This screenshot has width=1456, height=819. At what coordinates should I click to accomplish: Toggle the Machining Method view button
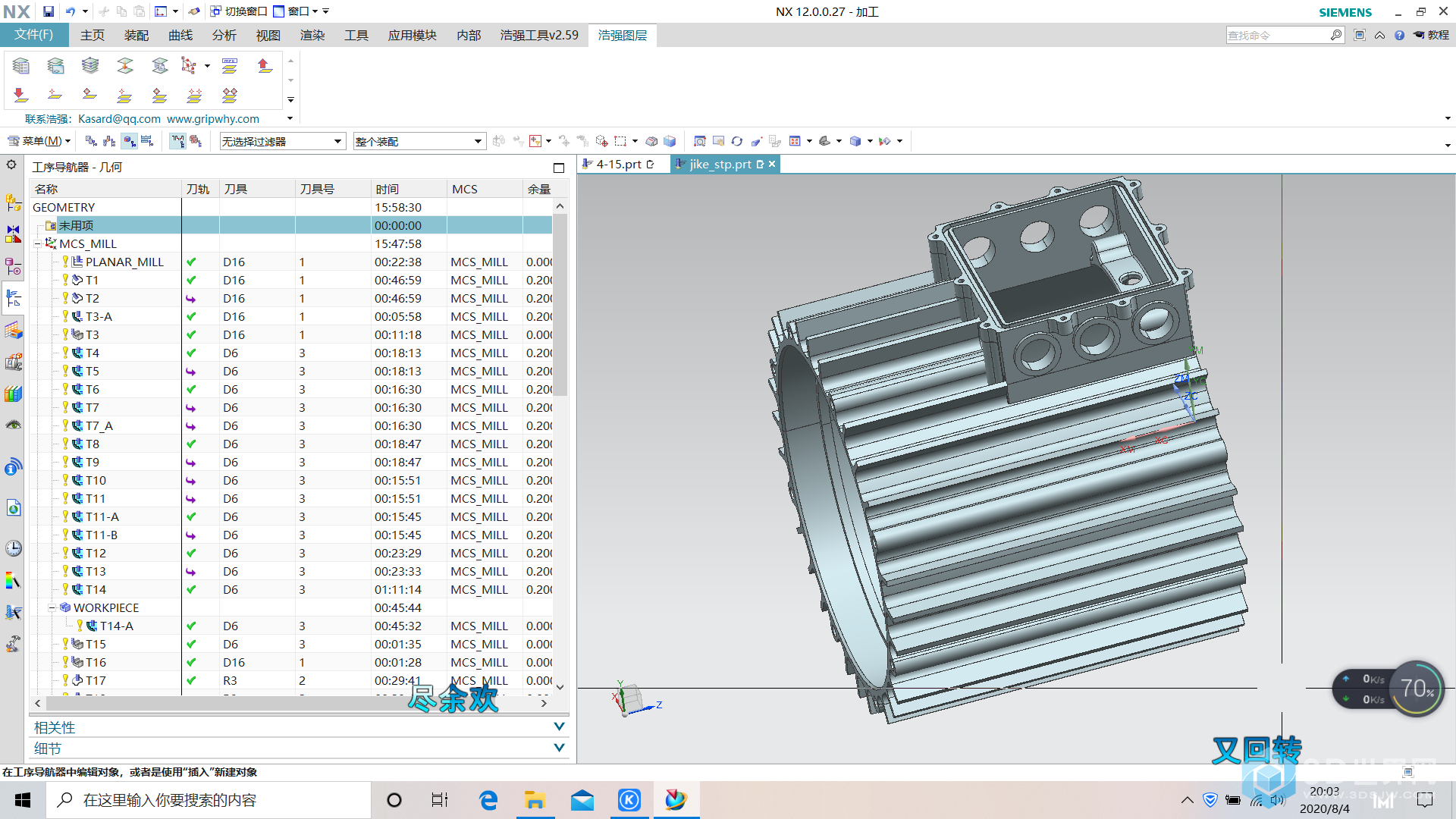coord(147,141)
